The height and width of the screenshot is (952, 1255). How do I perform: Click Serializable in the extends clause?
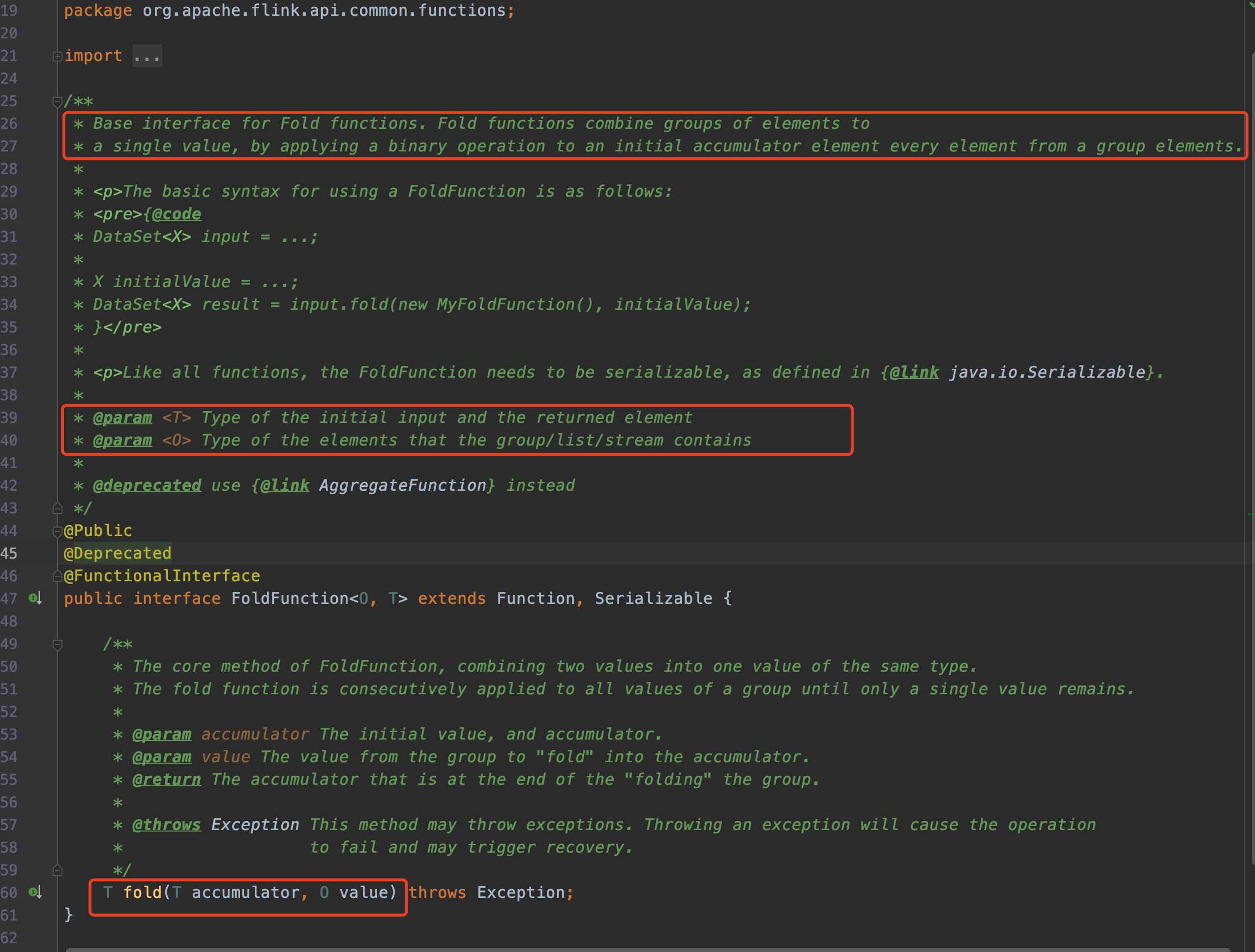click(x=654, y=598)
